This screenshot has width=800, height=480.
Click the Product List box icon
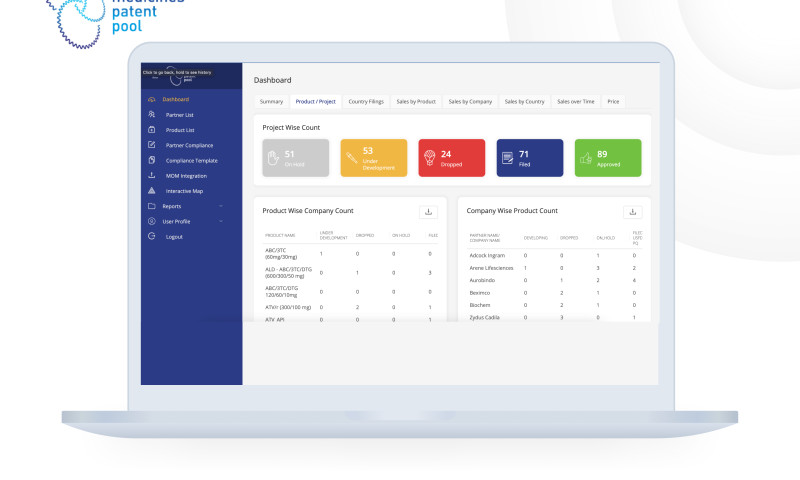click(151, 130)
